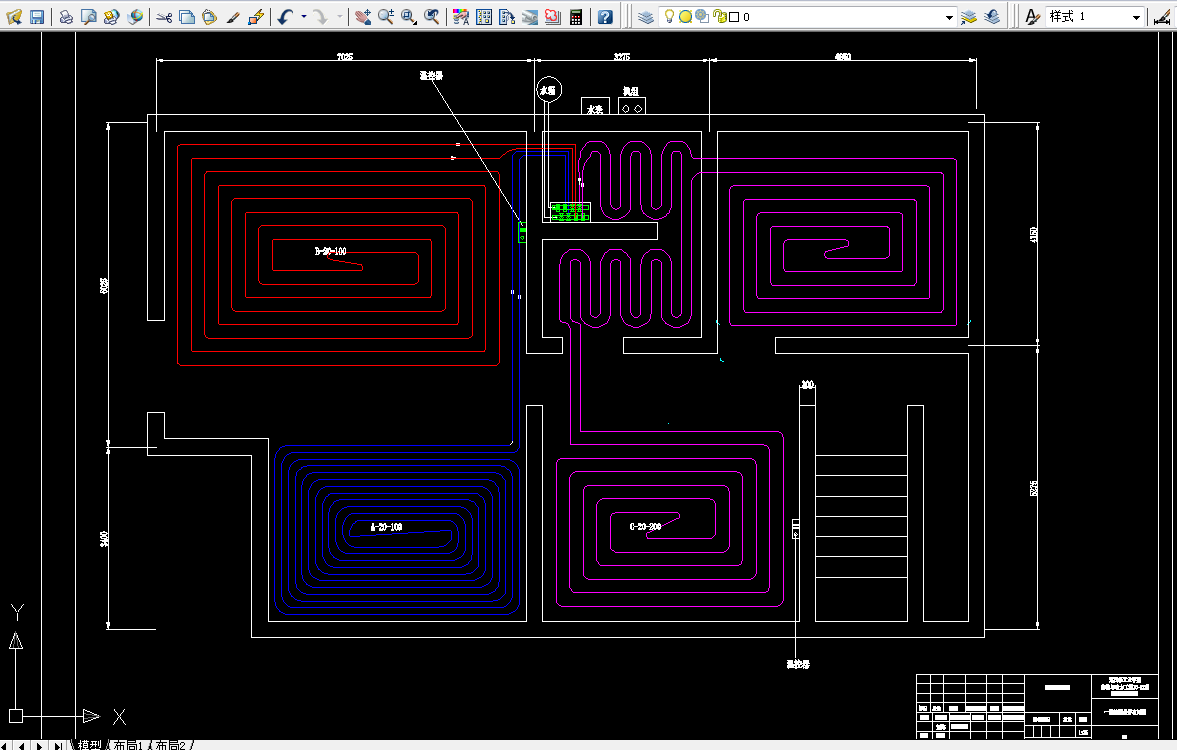Toggle layer 0 freeze sun icon
This screenshot has width=1177, height=750.
tap(685, 17)
